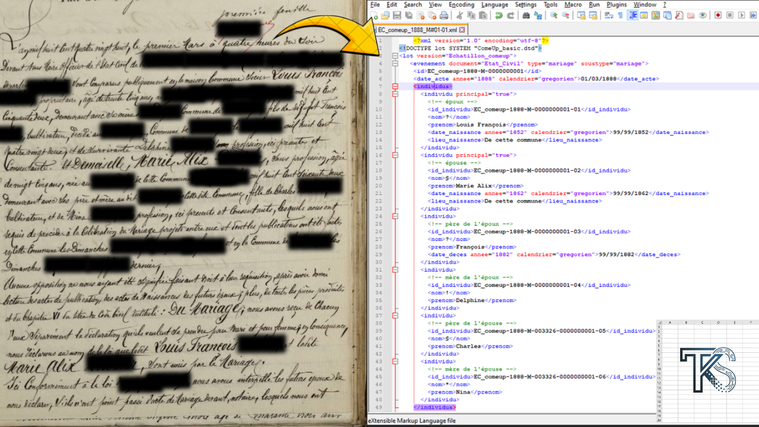Click the Cut scissors icon
The height and width of the screenshot is (427, 759).
coord(459,16)
